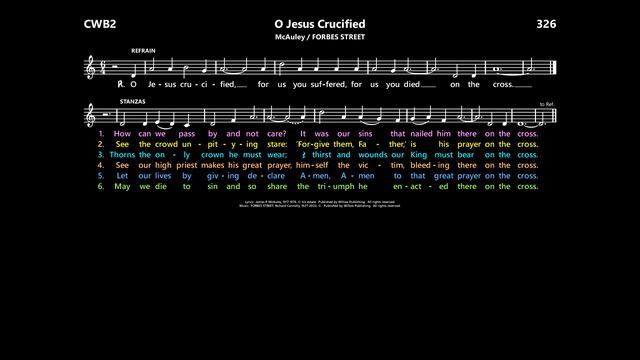Click the final word "cross." of stanza 6
Image resolution: width=640 pixels, height=360 pixels.
528,187
